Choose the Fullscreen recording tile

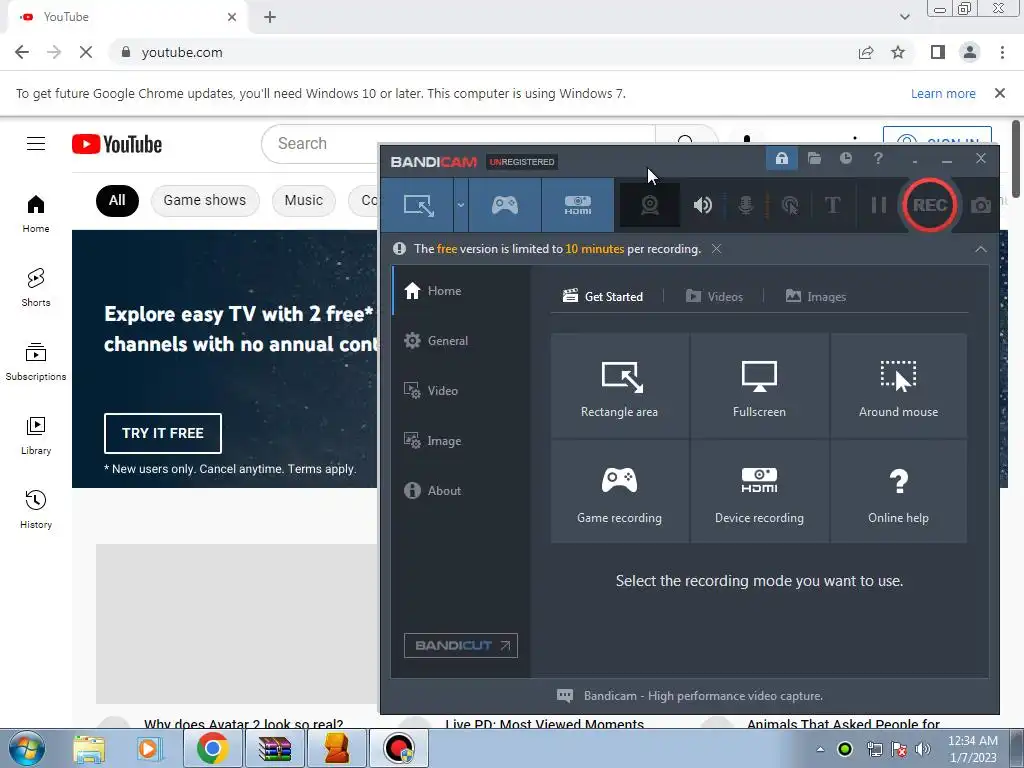tap(760, 385)
